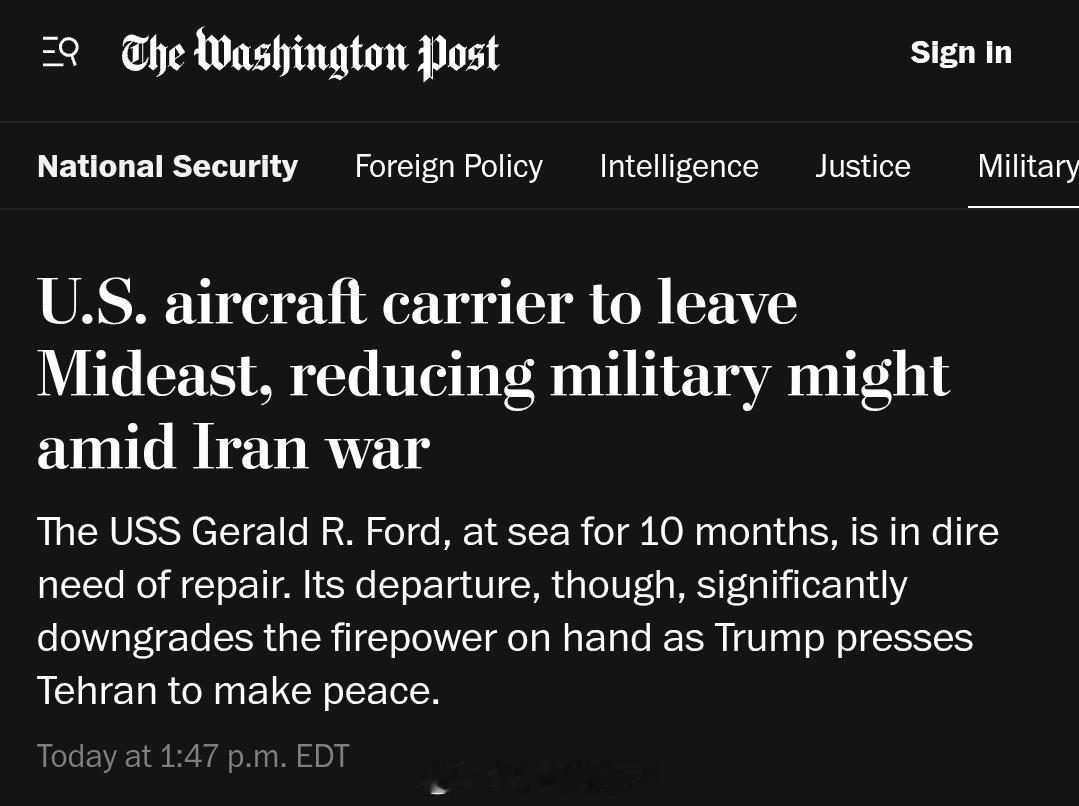
Task: Open the sections menu and search icon
Action: click(x=60, y=52)
